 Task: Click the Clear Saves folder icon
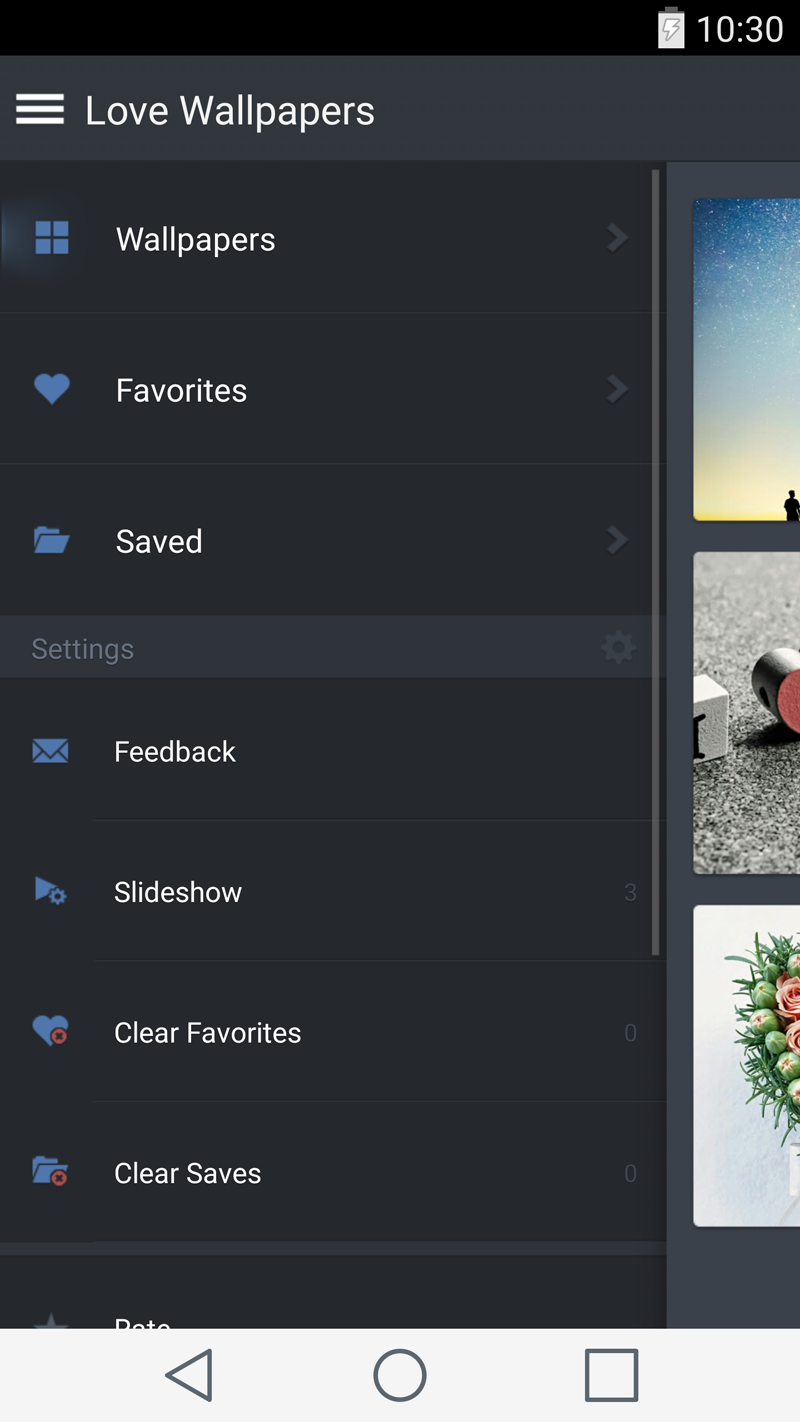tap(50, 1172)
